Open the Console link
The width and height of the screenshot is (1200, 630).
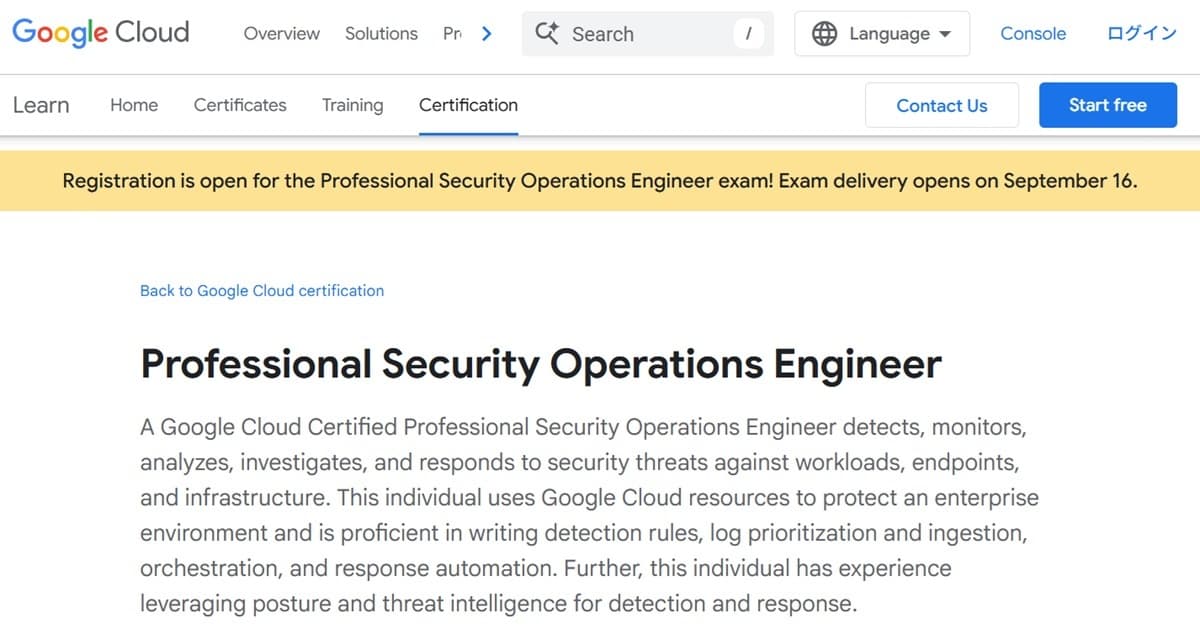coord(1033,33)
